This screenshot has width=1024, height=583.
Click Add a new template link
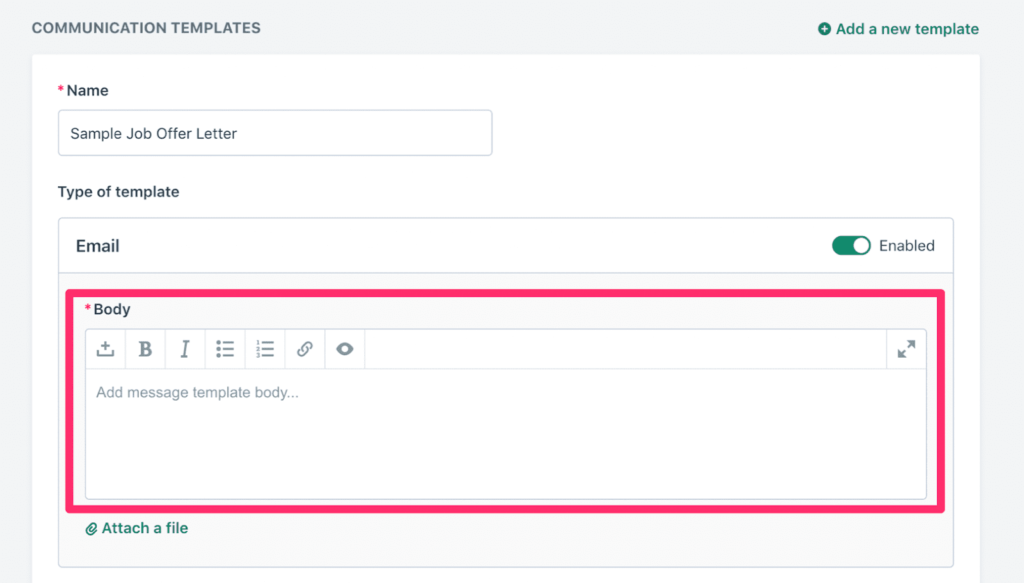[907, 29]
